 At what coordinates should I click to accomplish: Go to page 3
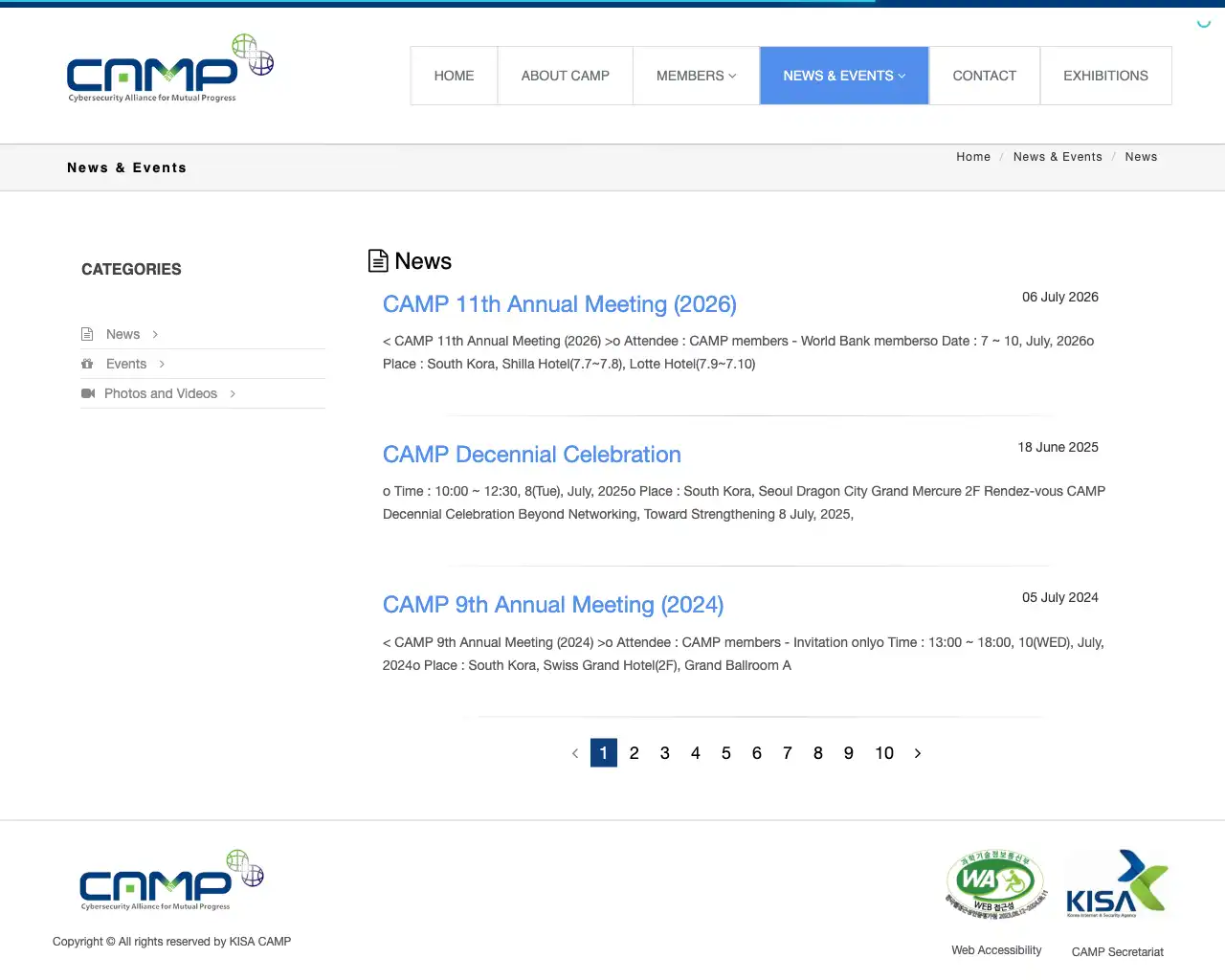tap(665, 753)
